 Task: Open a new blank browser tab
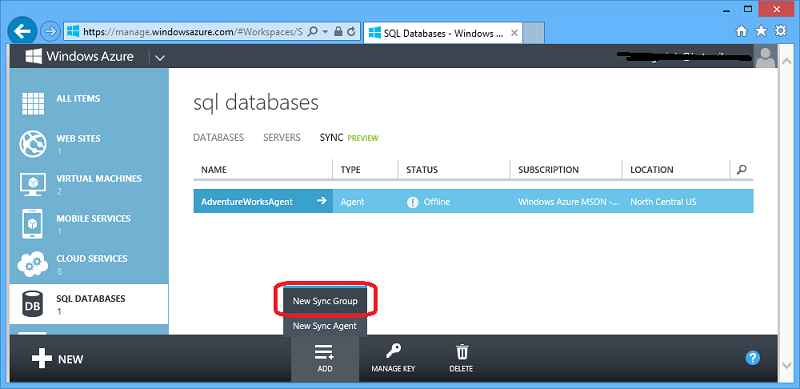pos(534,33)
